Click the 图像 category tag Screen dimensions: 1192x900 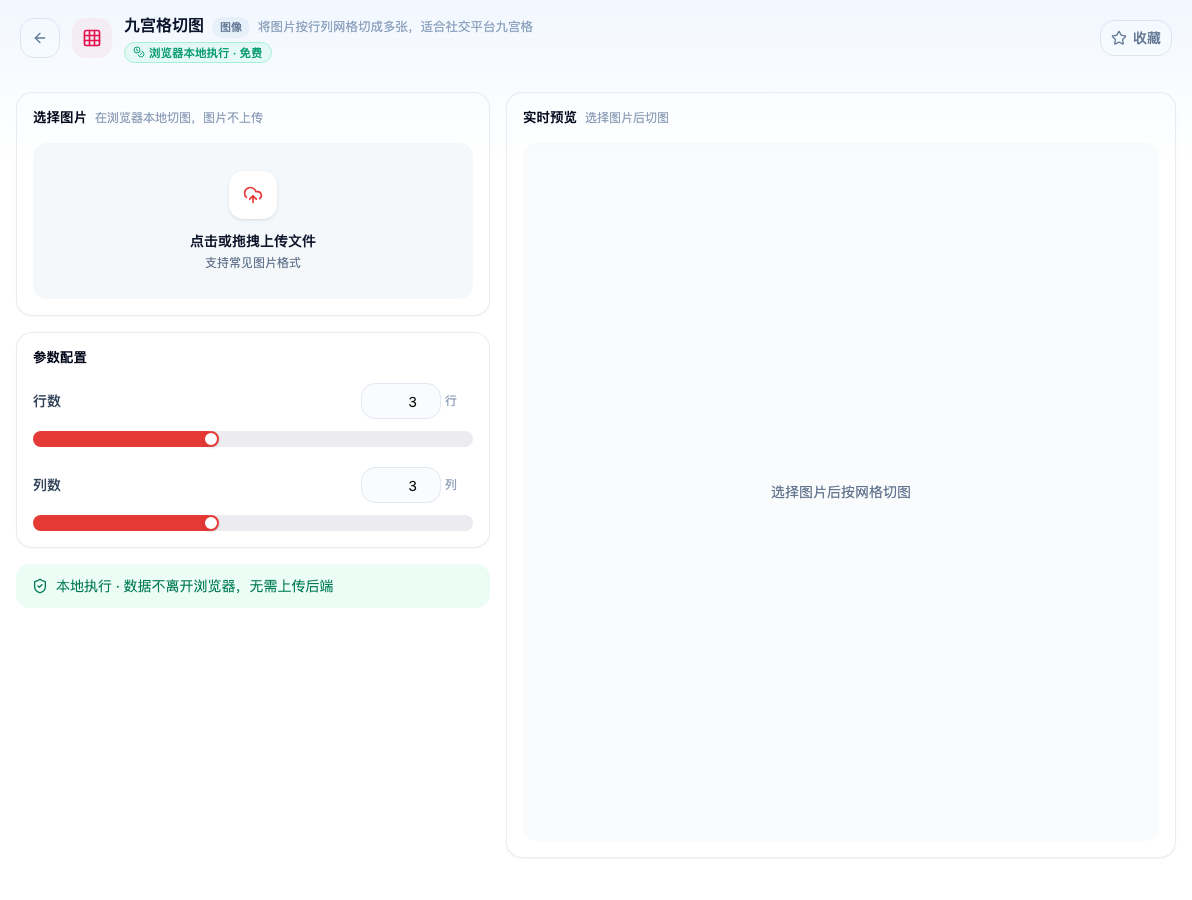231,27
